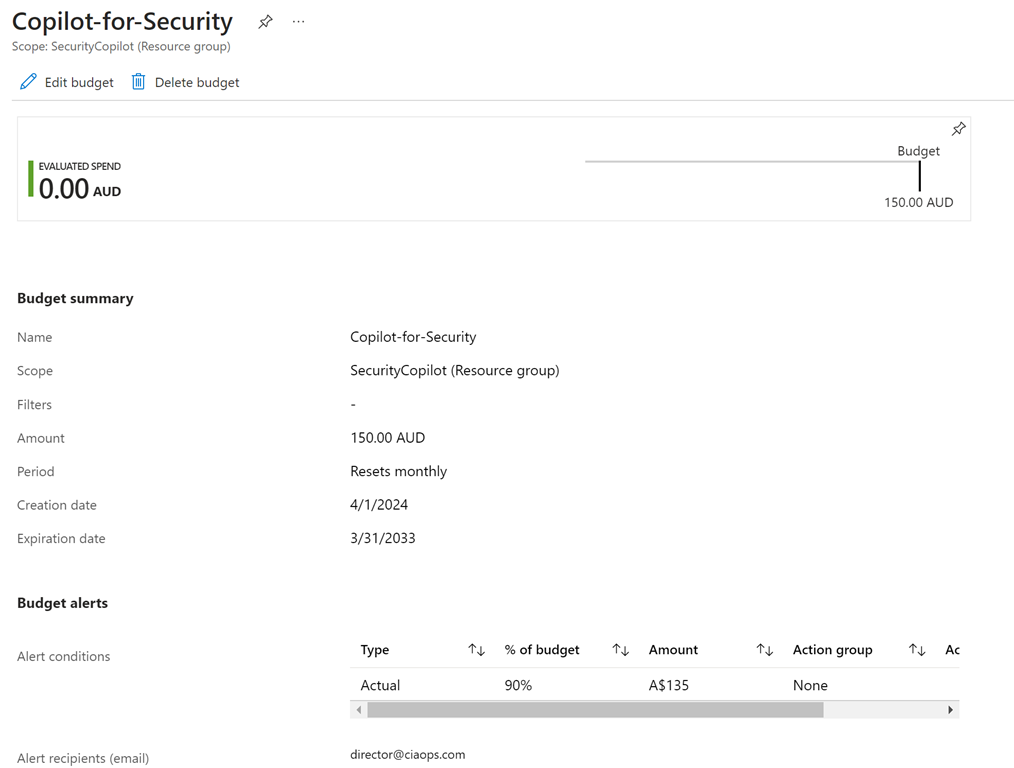Select the Actual alert condition row

(x=380, y=685)
